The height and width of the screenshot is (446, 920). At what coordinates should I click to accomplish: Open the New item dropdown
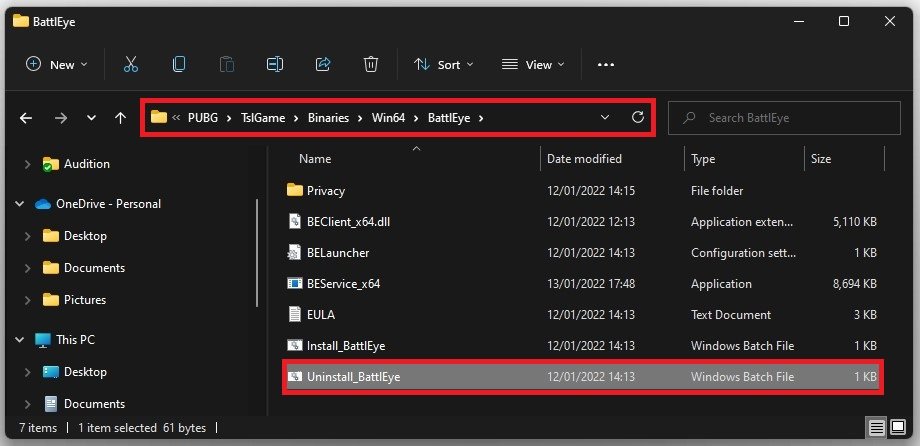[x=57, y=64]
